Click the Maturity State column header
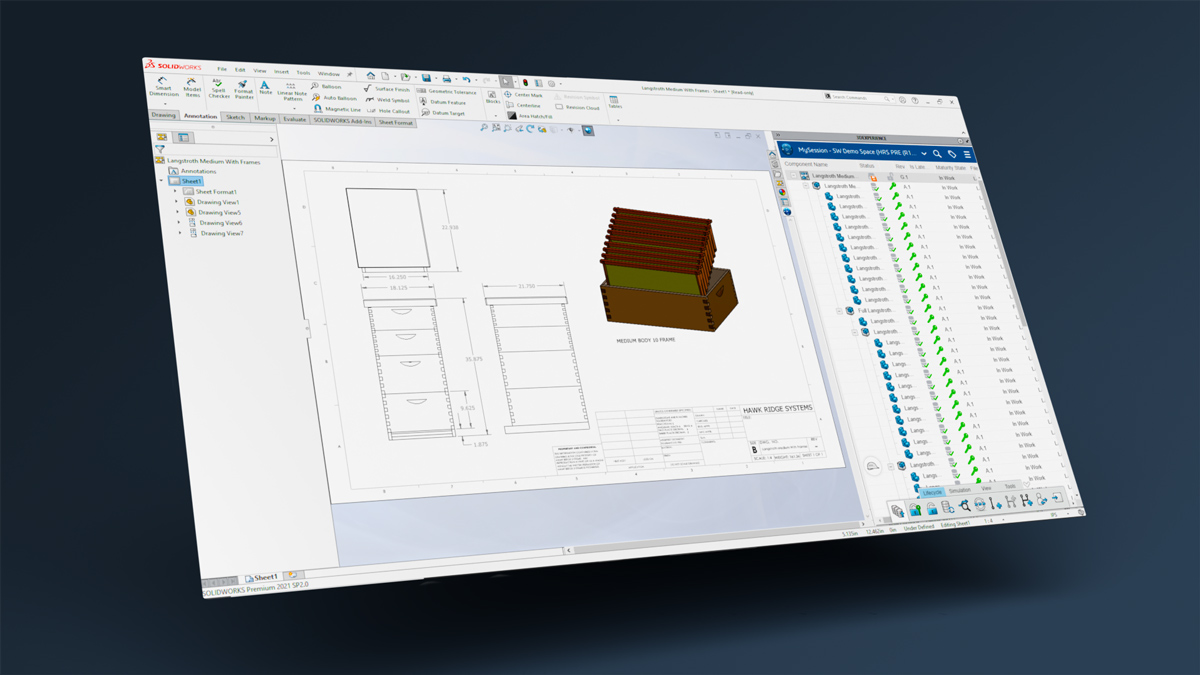The image size is (1200, 675). click(950, 167)
